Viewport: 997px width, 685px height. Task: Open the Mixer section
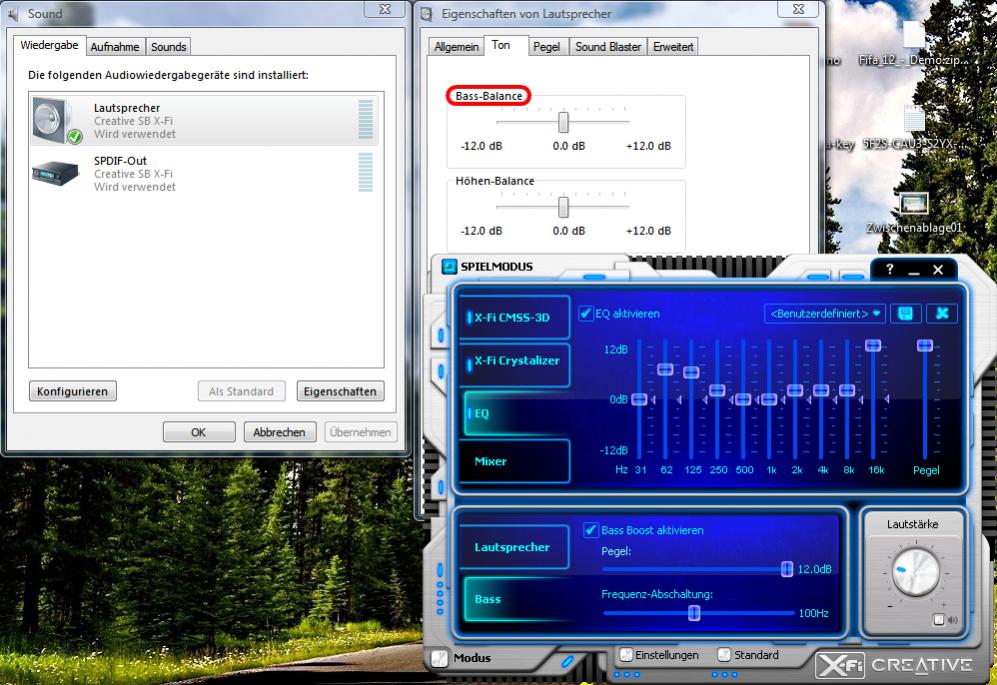[514, 461]
